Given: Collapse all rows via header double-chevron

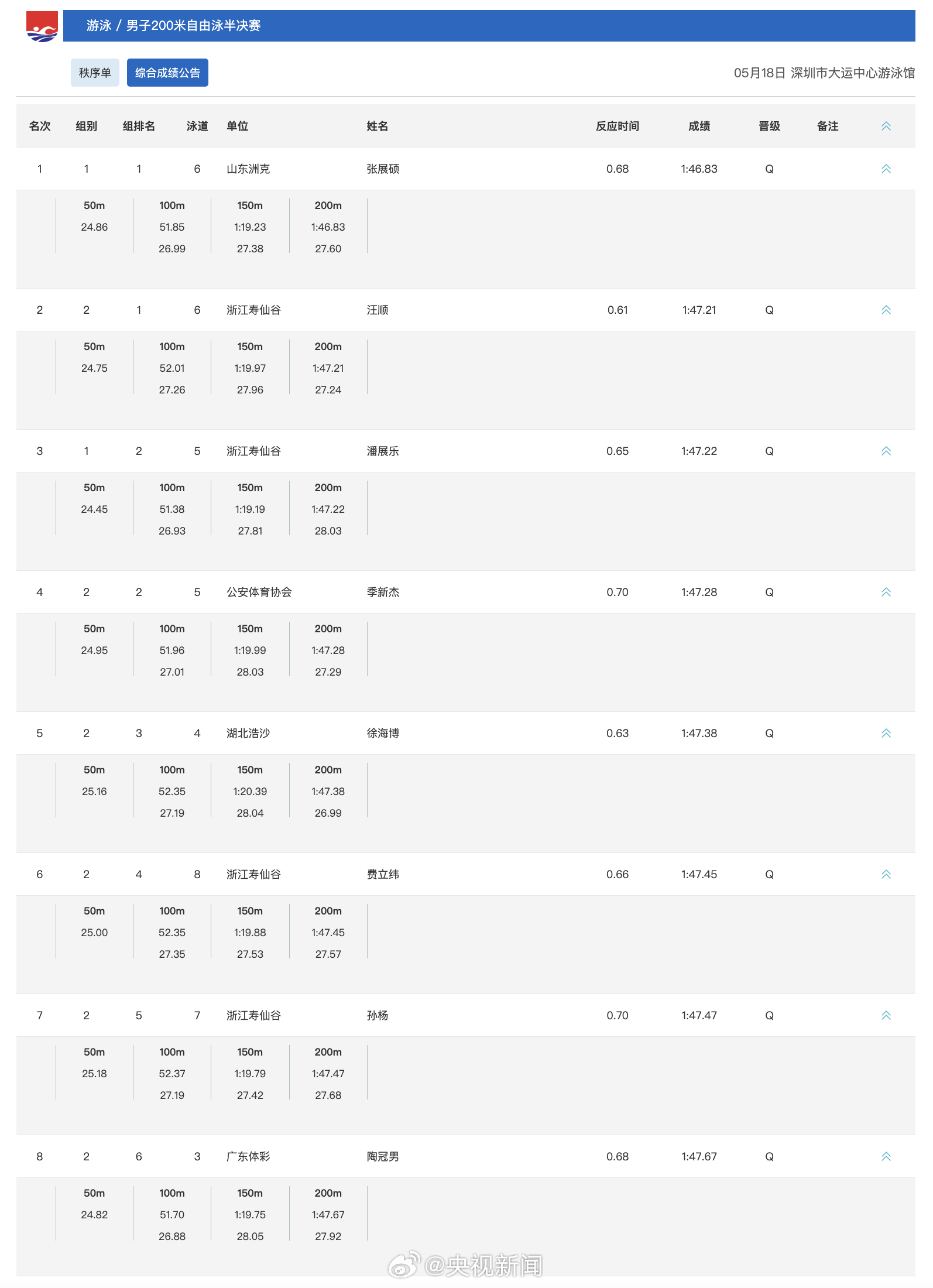Looking at the screenshot, I should (886, 126).
